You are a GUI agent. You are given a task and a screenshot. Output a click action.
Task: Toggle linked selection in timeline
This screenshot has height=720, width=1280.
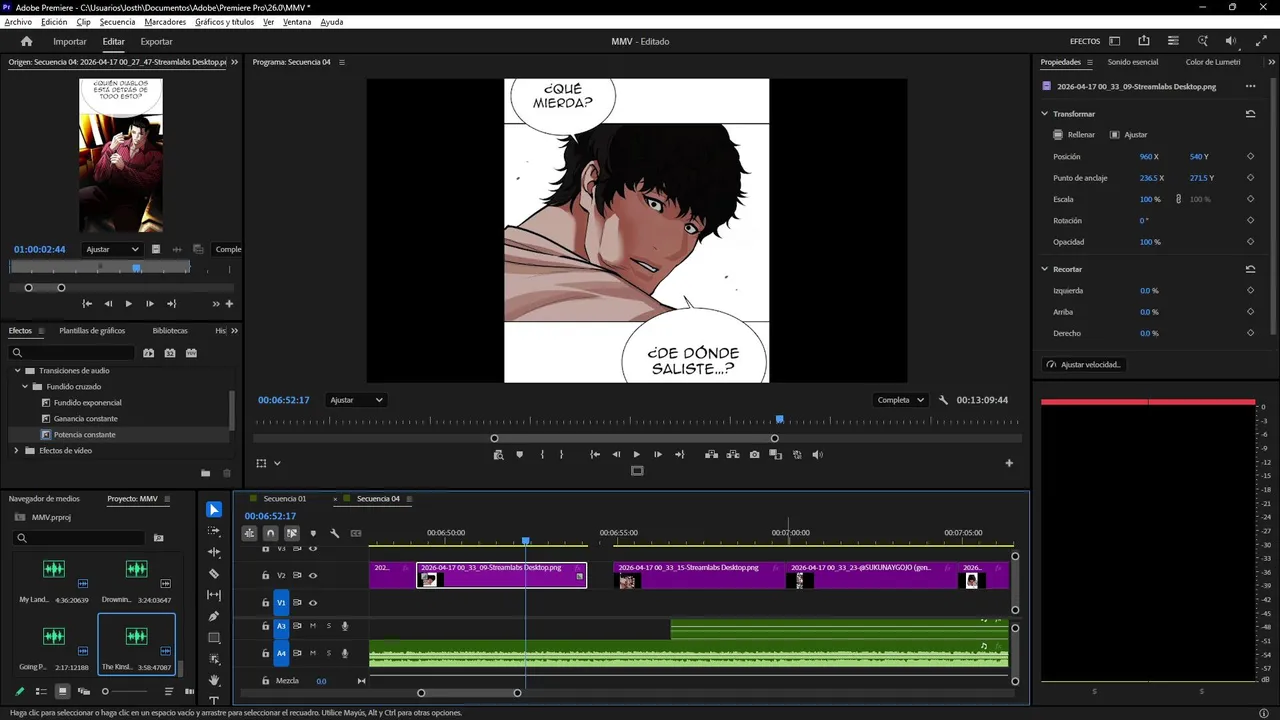(x=292, y=533)
